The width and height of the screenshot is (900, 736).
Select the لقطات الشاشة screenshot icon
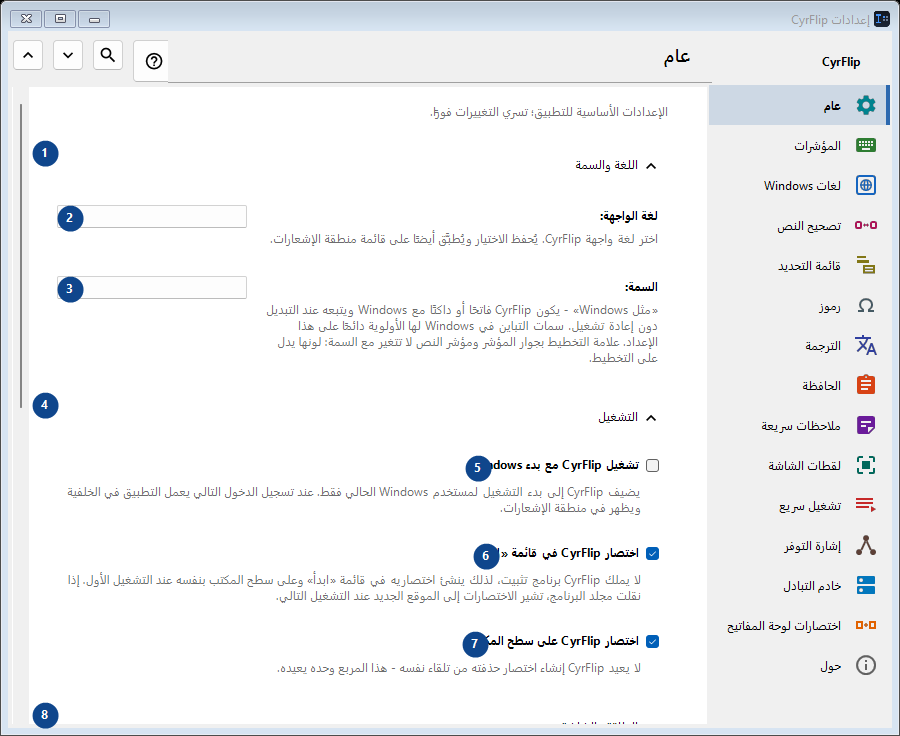coord(866,465)
